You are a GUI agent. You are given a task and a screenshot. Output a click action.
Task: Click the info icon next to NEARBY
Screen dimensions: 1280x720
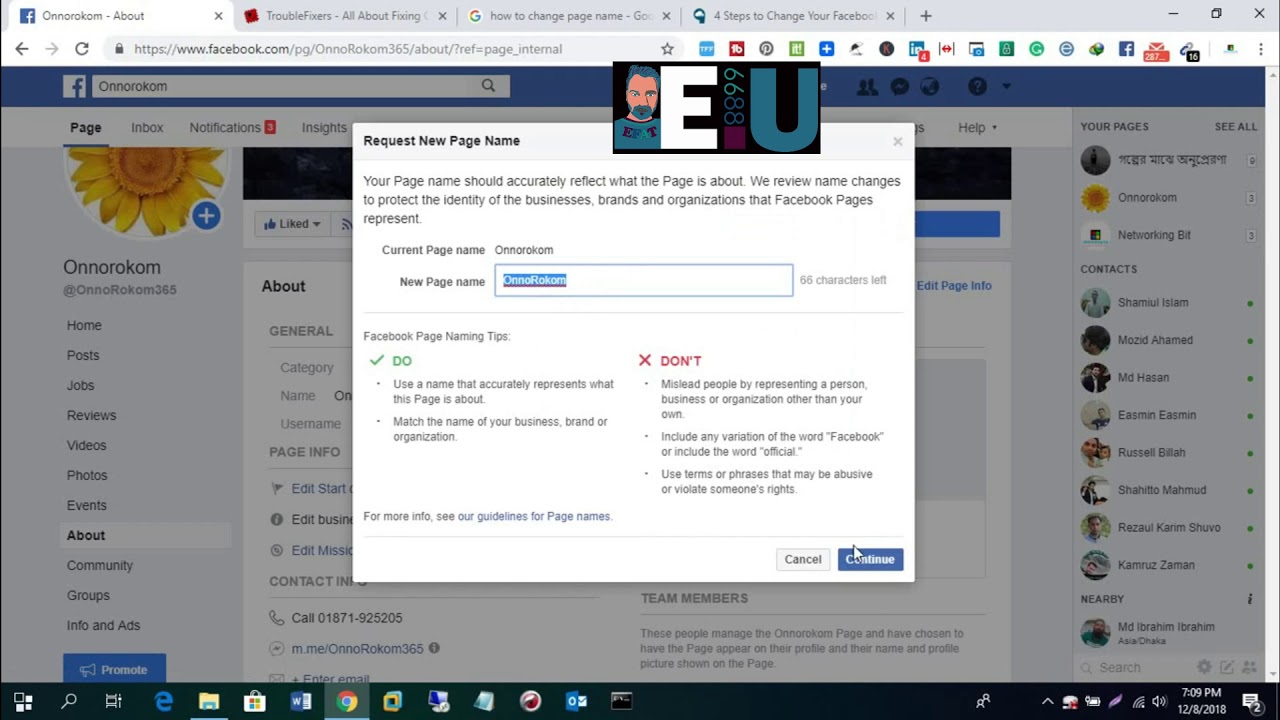[1250, 599]
